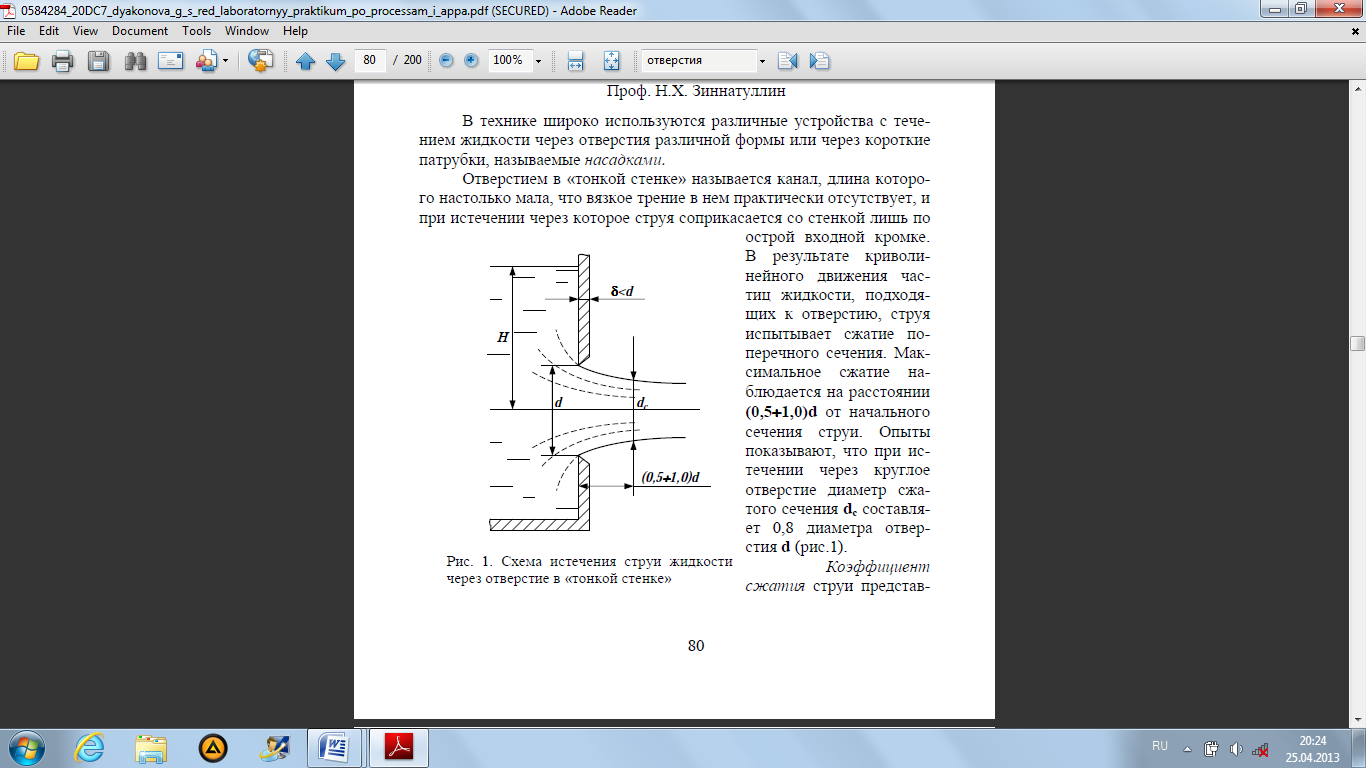
Task: Click the H dimension label in diagram
Action: coord(503,338)
